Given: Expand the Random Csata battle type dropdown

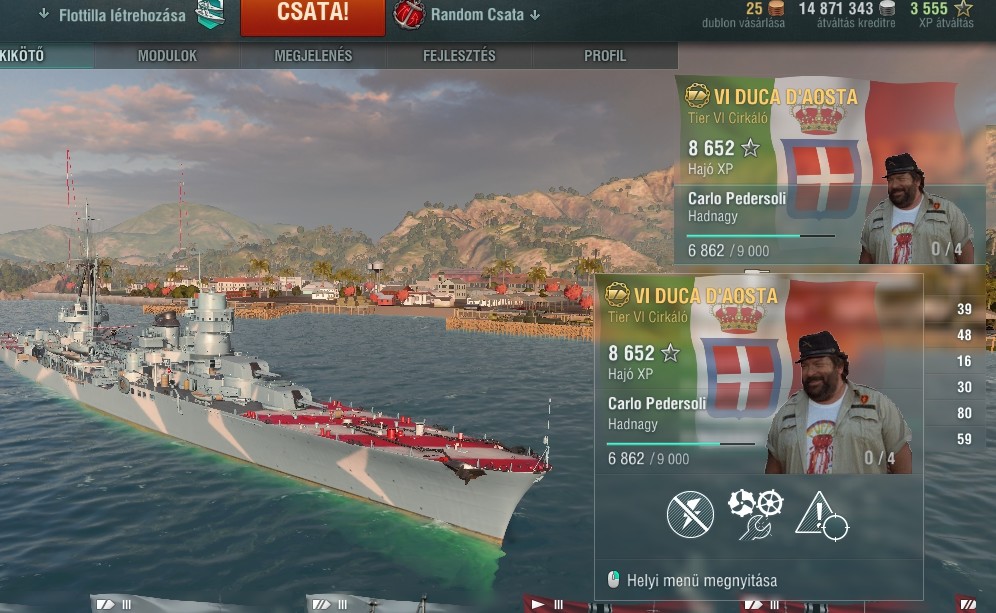Looking at the screenshot, I should (x=485, y=15).
